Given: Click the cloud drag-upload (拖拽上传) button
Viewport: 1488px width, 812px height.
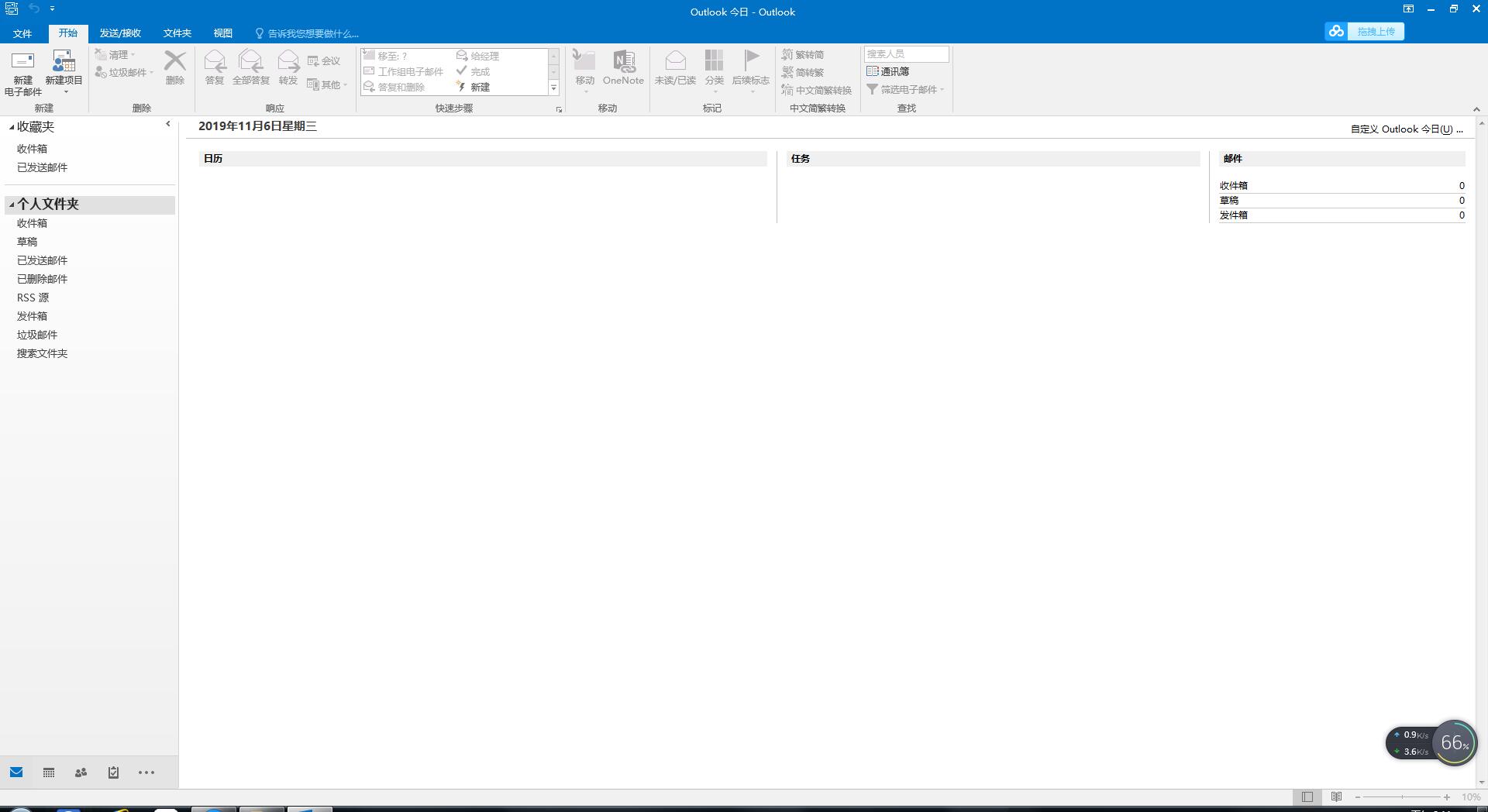Looking at the screenshot, I should 1365,32.
